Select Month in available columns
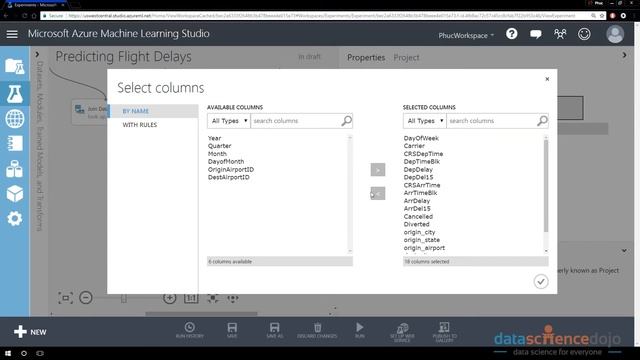Screen dimensions: 640x360 [217, 154]
